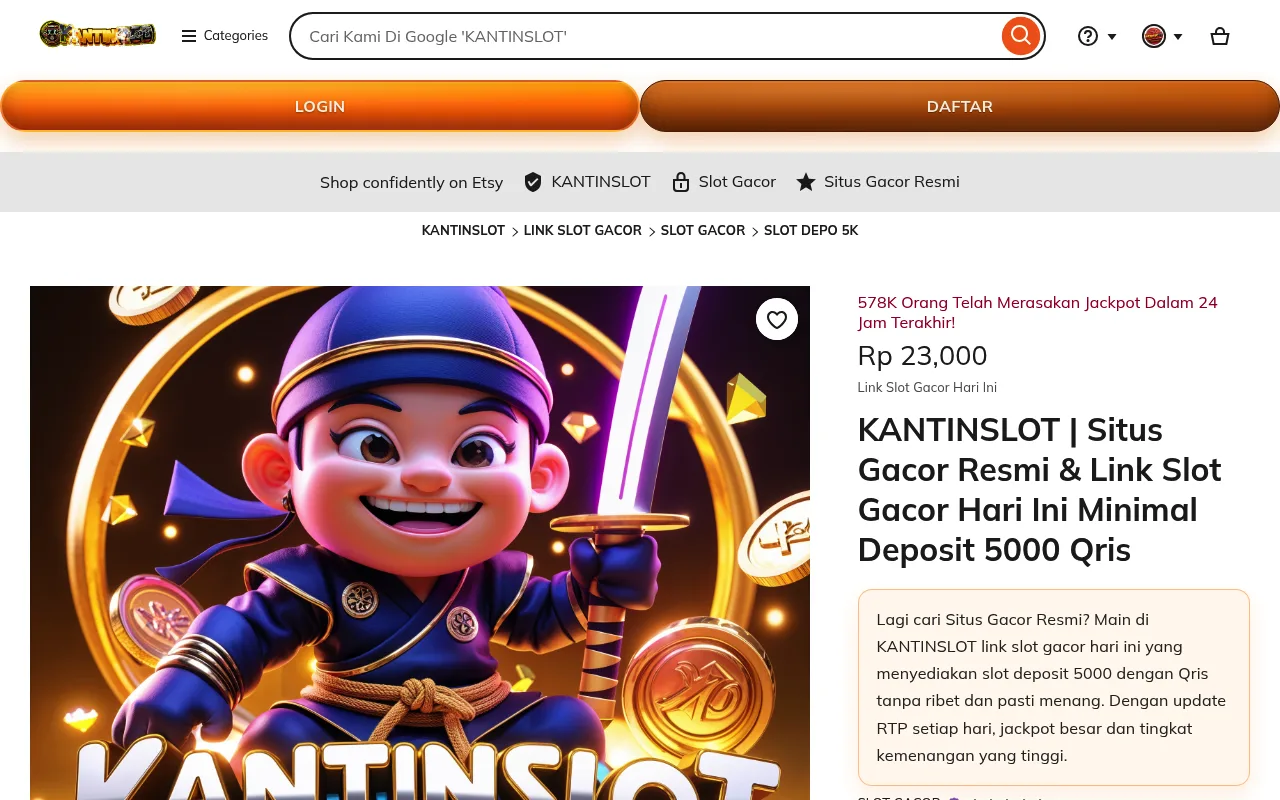The width and height of the screenshot is (1280, 800).
Task: Open the shopping cart basket
Action: click(x=1220, y=36)
